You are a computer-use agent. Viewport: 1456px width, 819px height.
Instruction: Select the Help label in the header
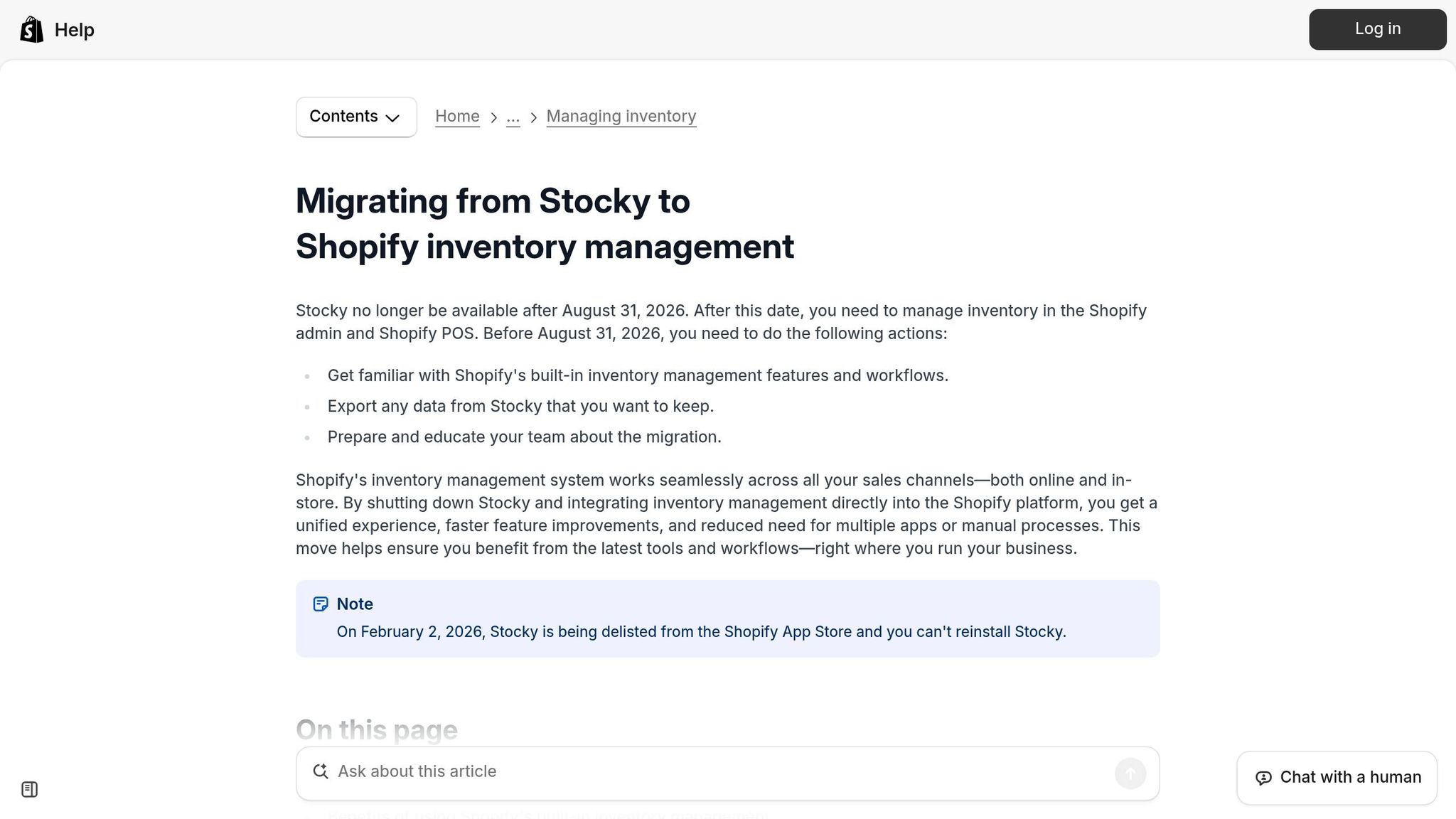(x=74, y=29)
